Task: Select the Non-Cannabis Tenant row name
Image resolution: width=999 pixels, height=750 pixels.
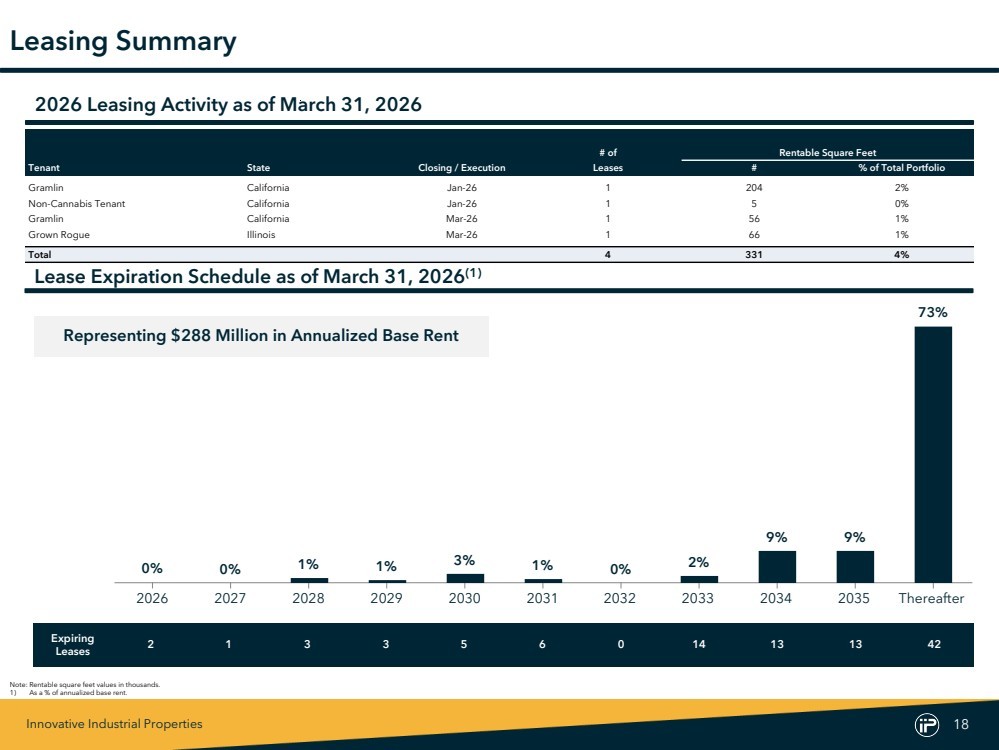Action: [76, 204]
